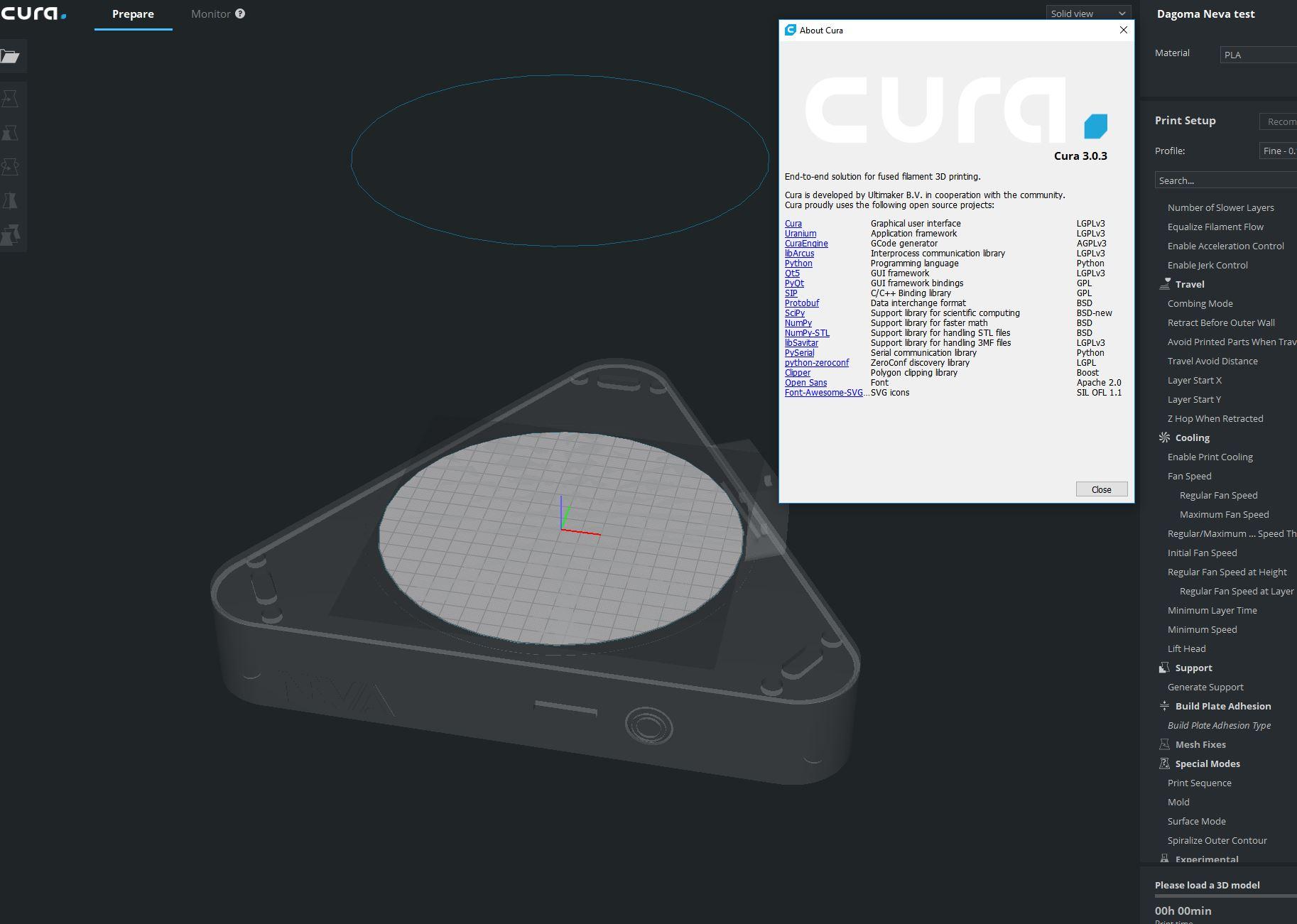This screenshot has height=924, width=1297.
Task: Collapse the Support settings section
Action: [1193, 668]
